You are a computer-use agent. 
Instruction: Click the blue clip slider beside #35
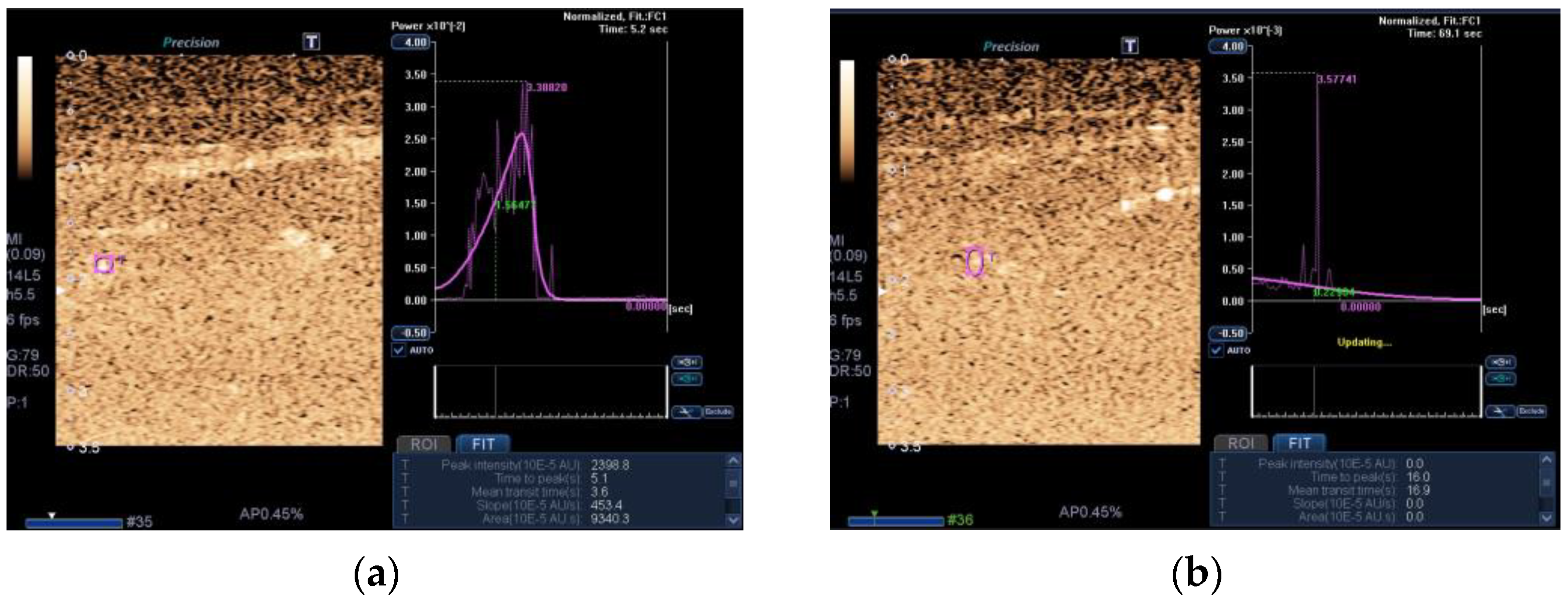pyautogui.click(x=73, y=523)
